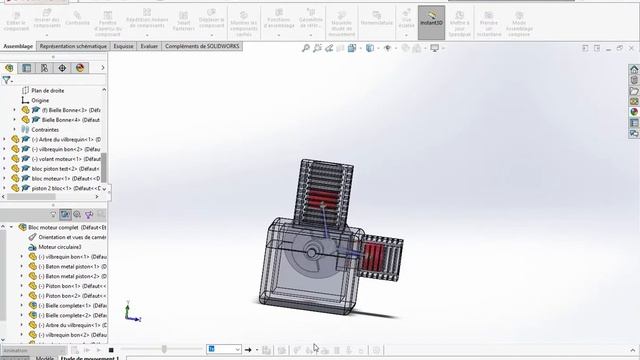Image resolution: width=640 pixels, height=360 pixels.
Task: Select Origine in the feature tree
Action: pos(40,100)
